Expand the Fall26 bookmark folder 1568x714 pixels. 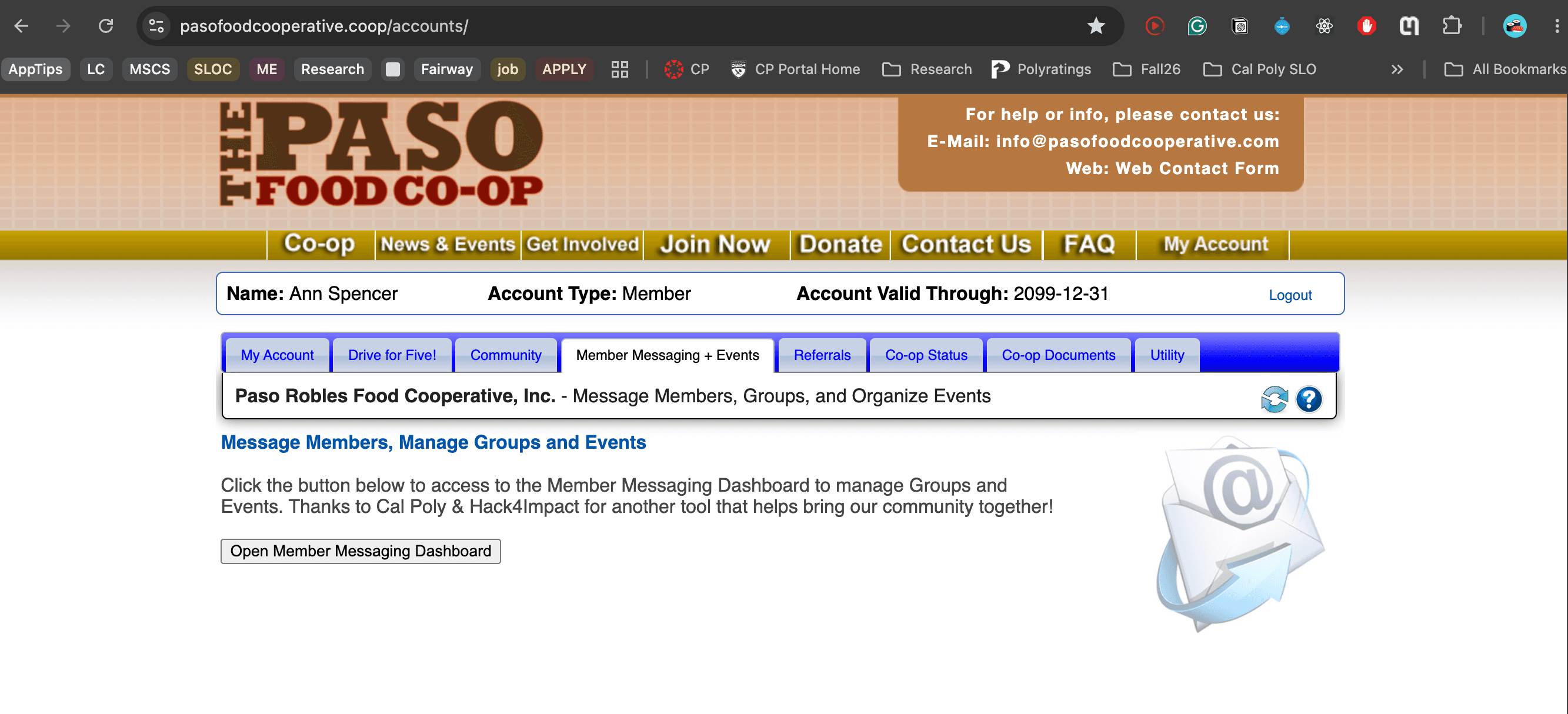pos(1146,69)
